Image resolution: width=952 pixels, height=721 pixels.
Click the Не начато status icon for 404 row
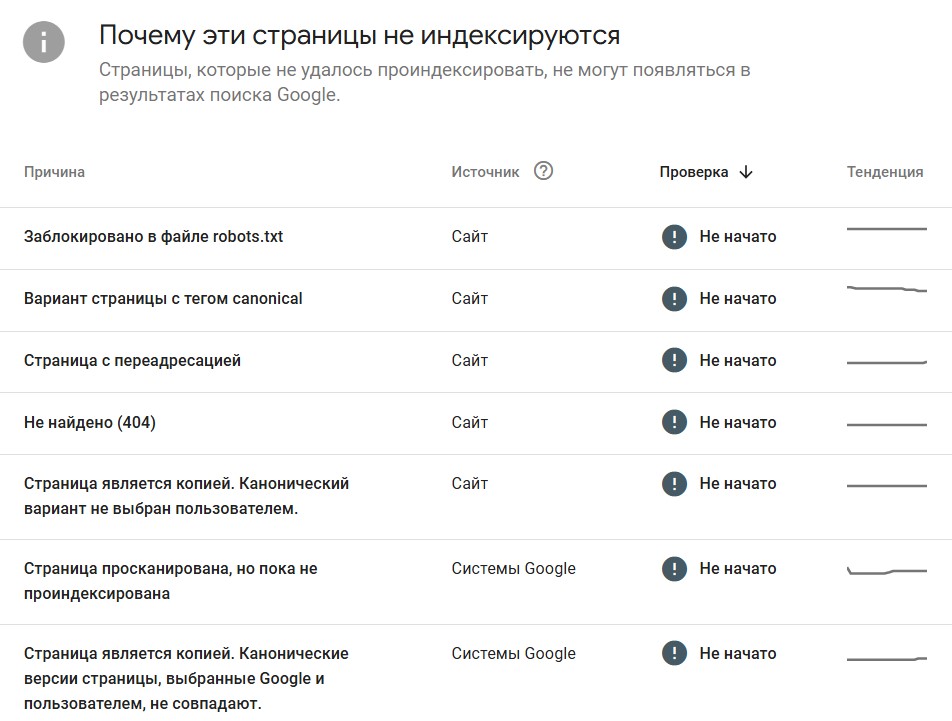[x=674, y=422]
